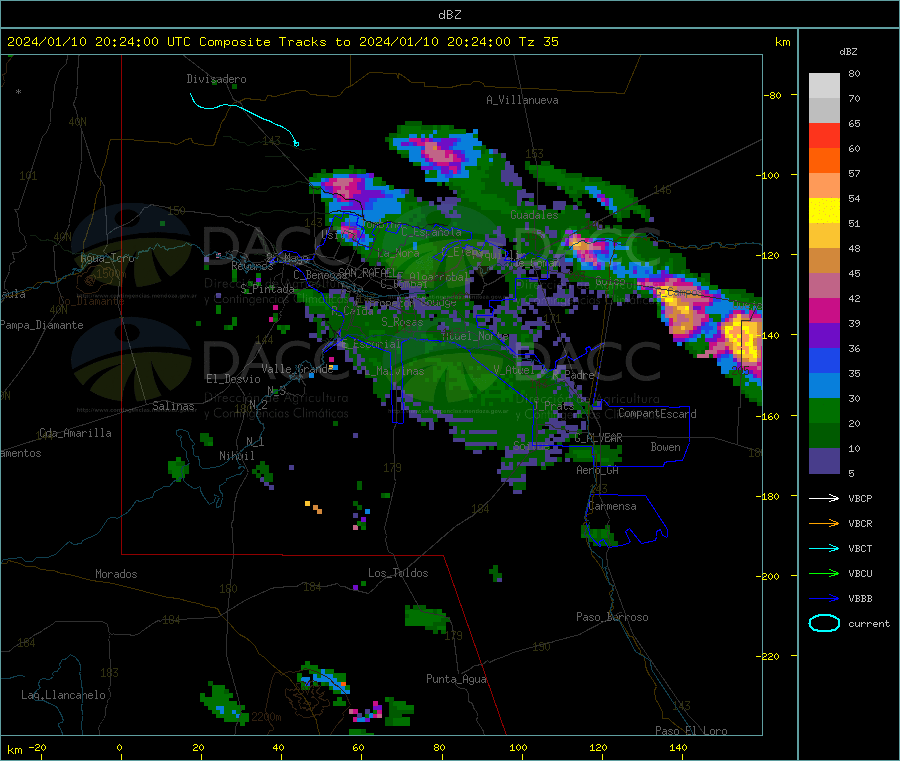Viewport: 900px width, 761px height.
Task: Click the Lag.Llancanelo map label
Action: coord(63,695)
